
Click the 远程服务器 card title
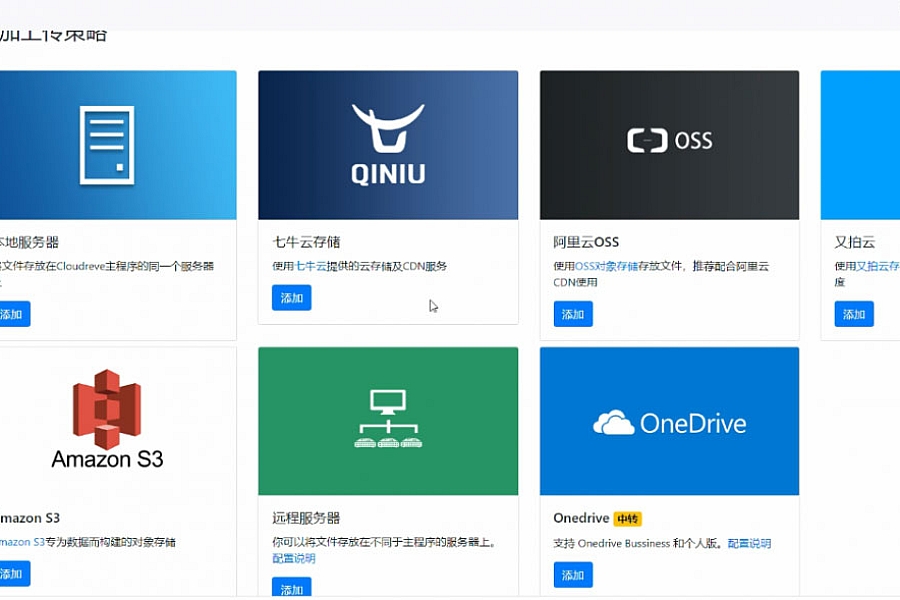tap(306, 518)
